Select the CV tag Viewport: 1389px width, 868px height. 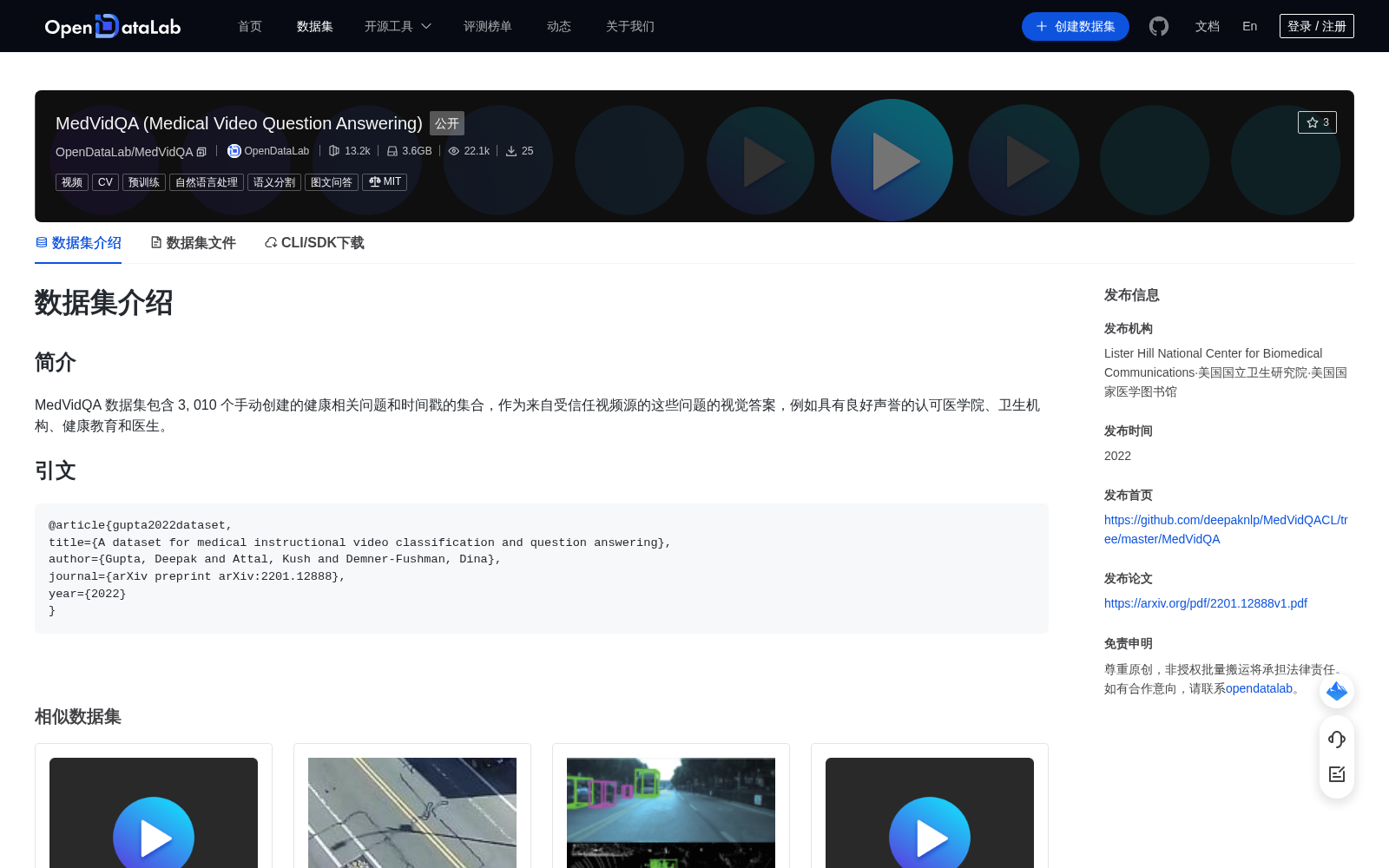click(x=105, y=182)
